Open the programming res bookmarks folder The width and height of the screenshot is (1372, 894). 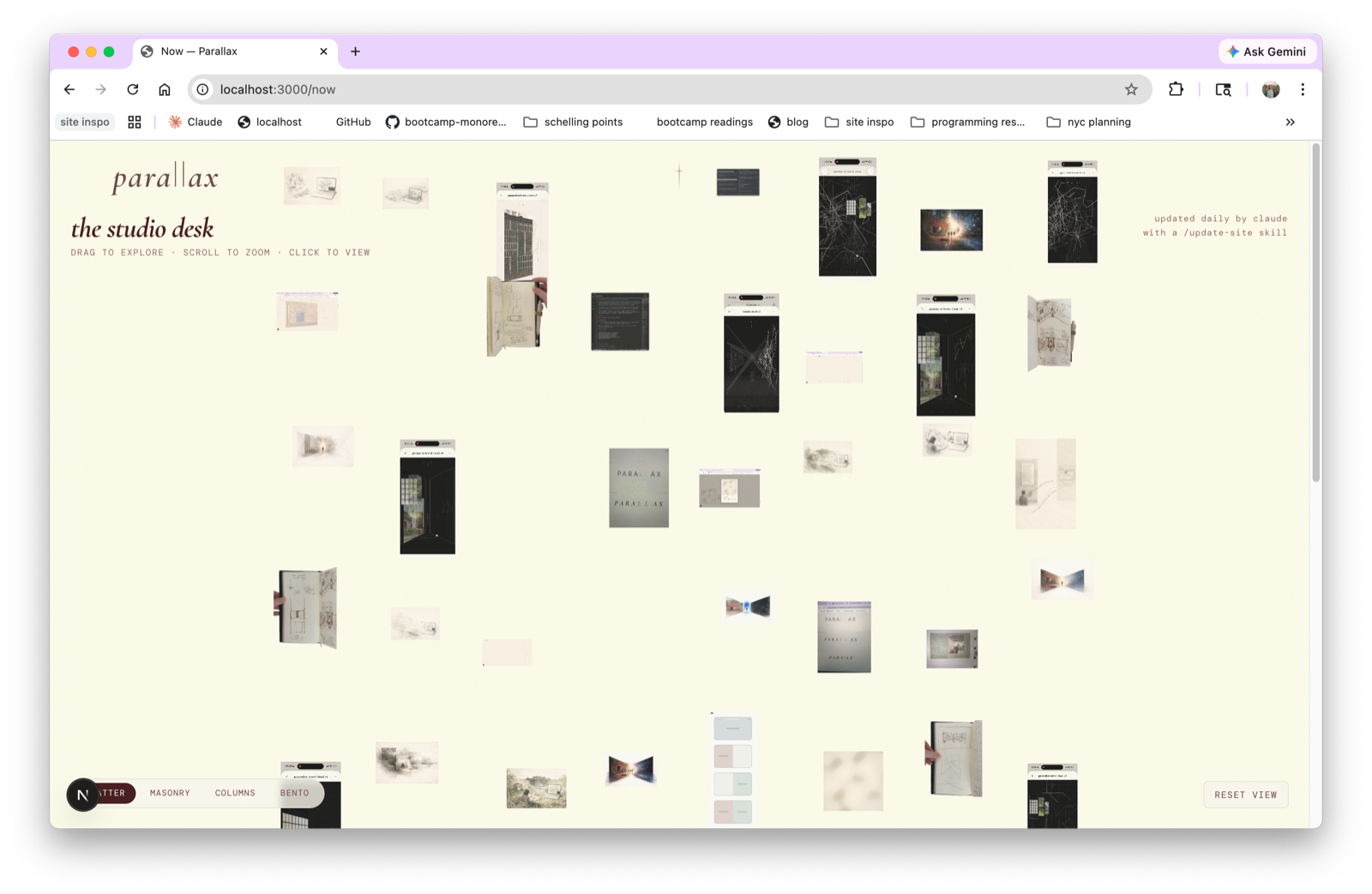tap(968, 122)
